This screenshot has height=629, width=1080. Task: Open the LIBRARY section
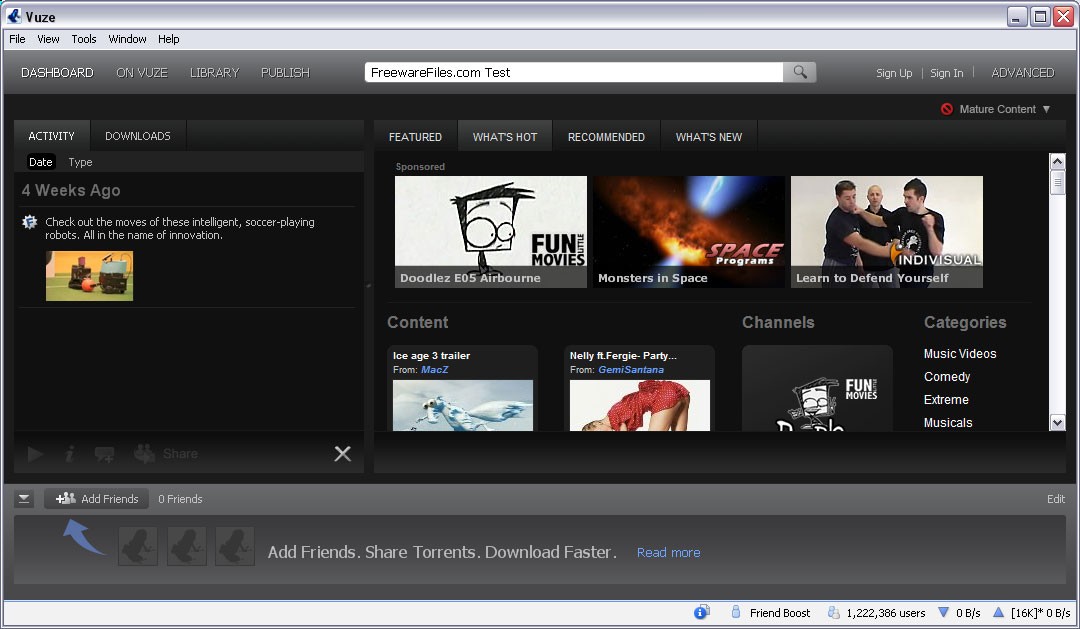(x=214, y=73)
